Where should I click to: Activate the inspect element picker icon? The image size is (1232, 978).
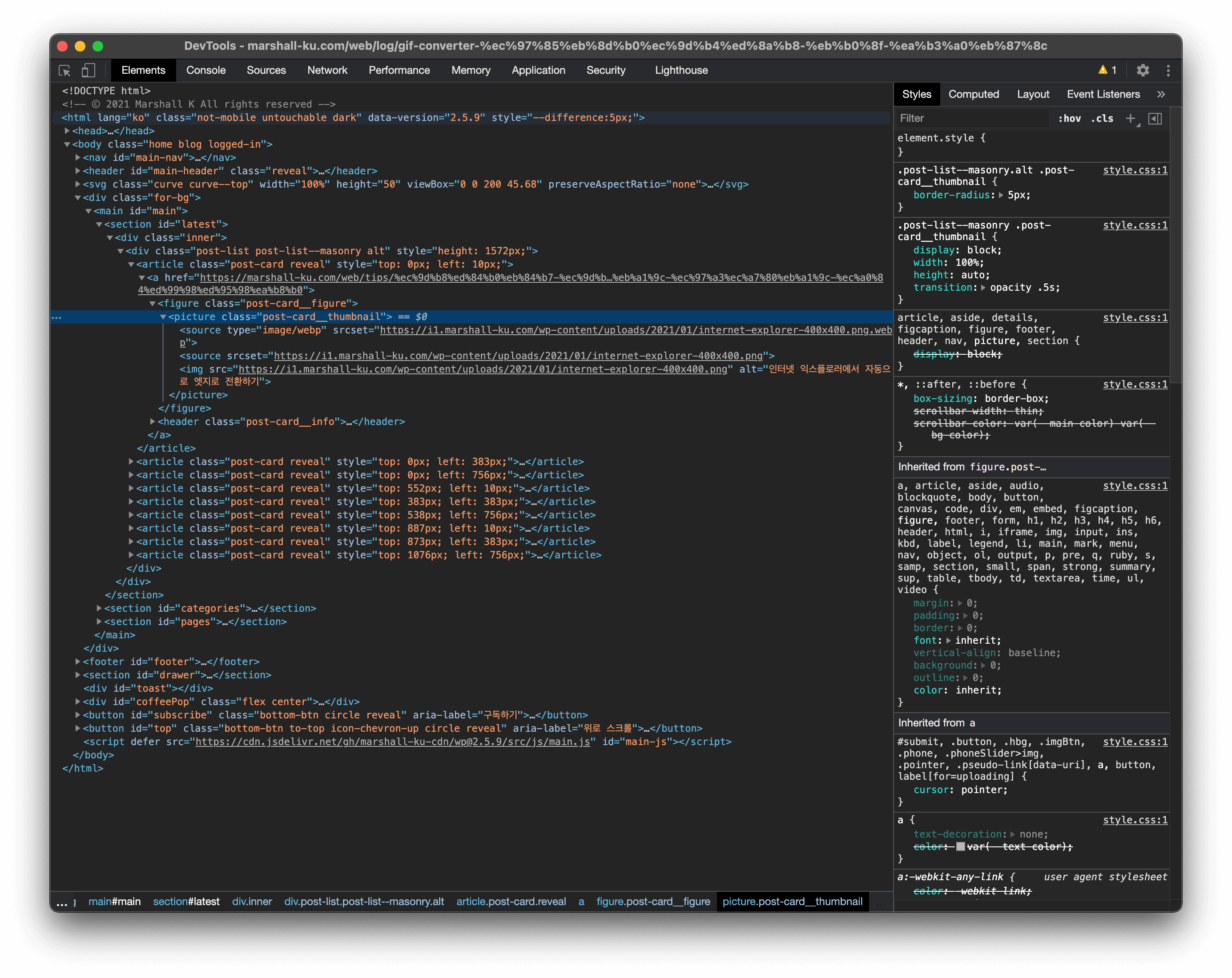point(64,70)
